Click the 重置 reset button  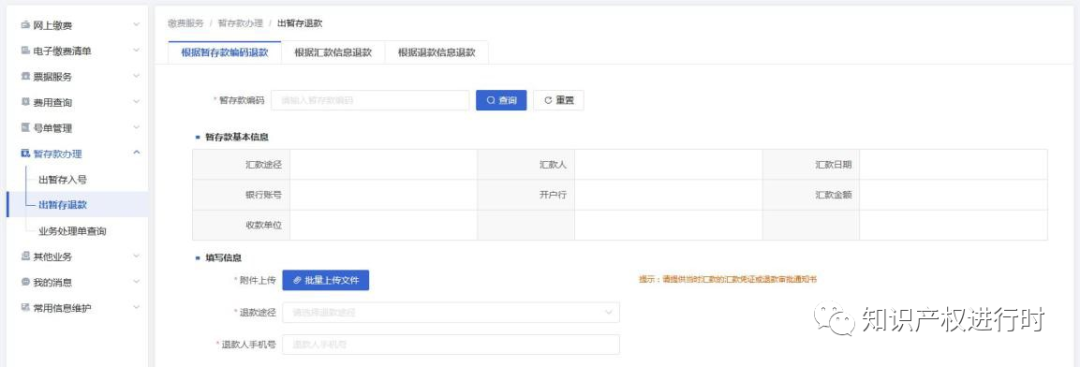(x=559, y=100)
